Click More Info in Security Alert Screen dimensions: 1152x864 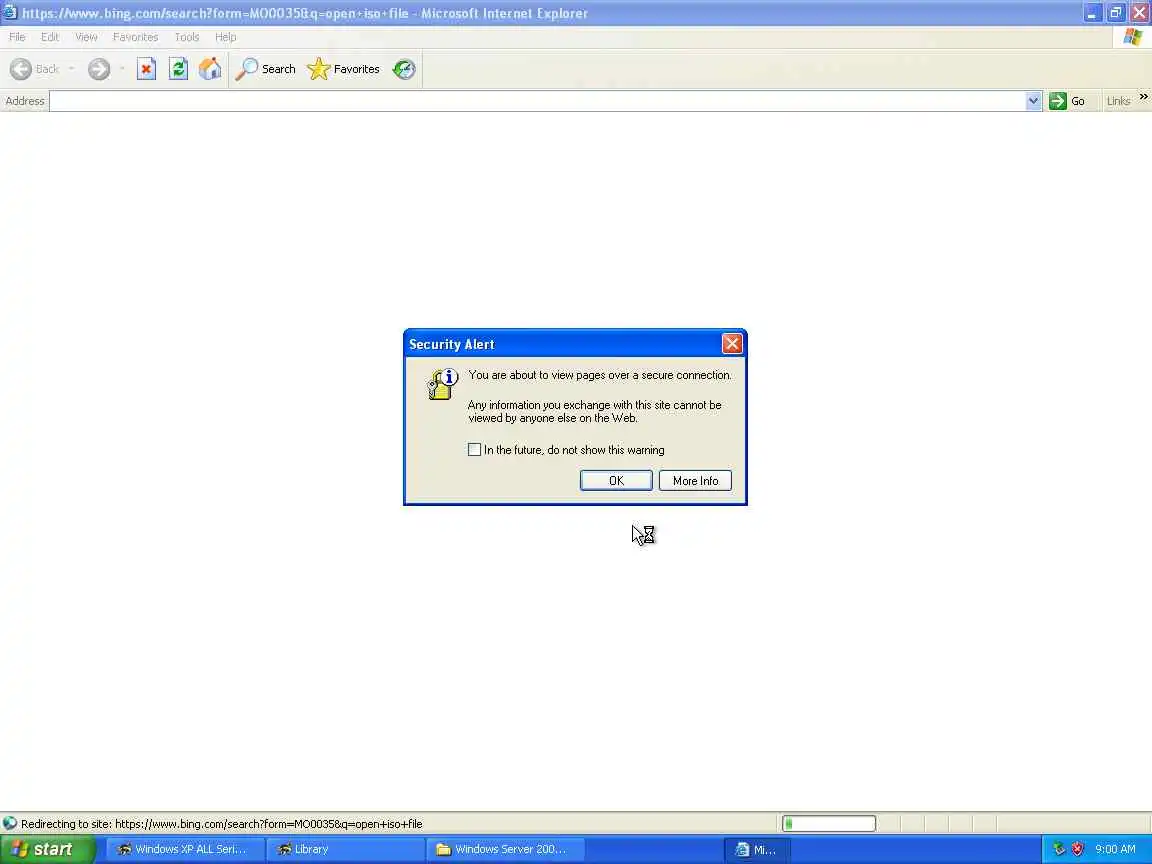pyautogui.click(x=695, y=480)
